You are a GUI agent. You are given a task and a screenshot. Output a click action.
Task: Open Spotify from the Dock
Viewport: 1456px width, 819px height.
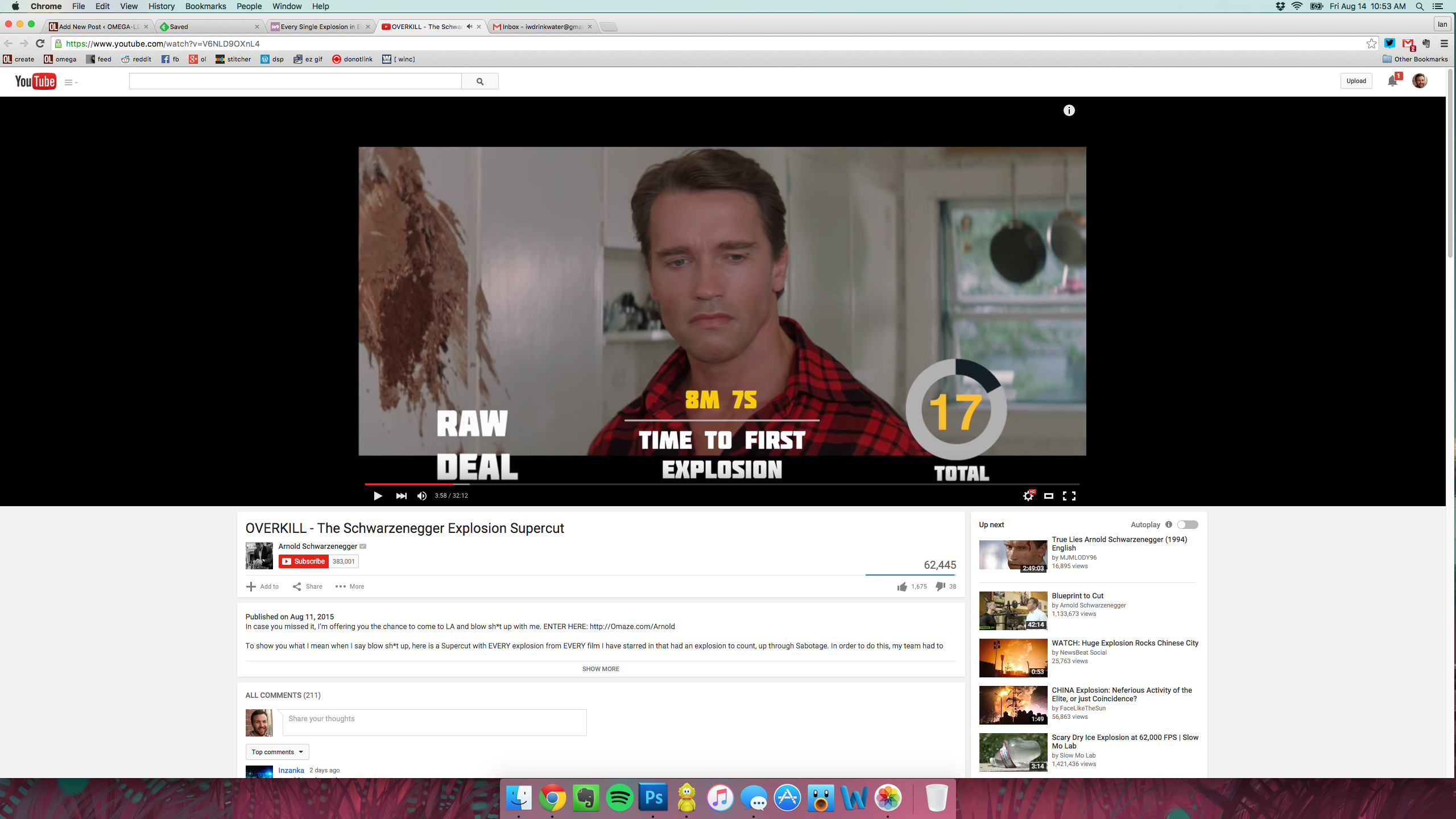pyautogui.click(x=619, y=797)
